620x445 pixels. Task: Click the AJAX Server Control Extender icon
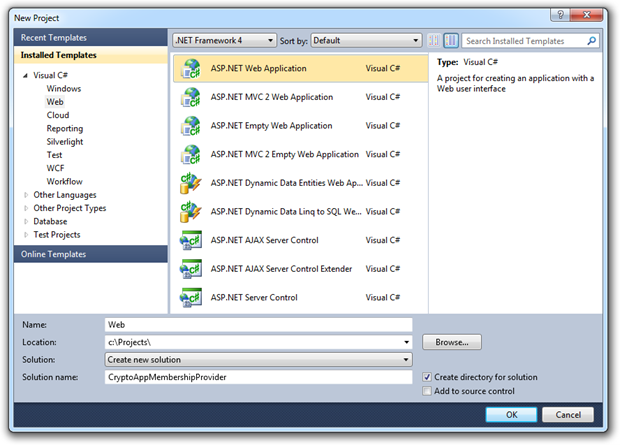click(191, 269)
